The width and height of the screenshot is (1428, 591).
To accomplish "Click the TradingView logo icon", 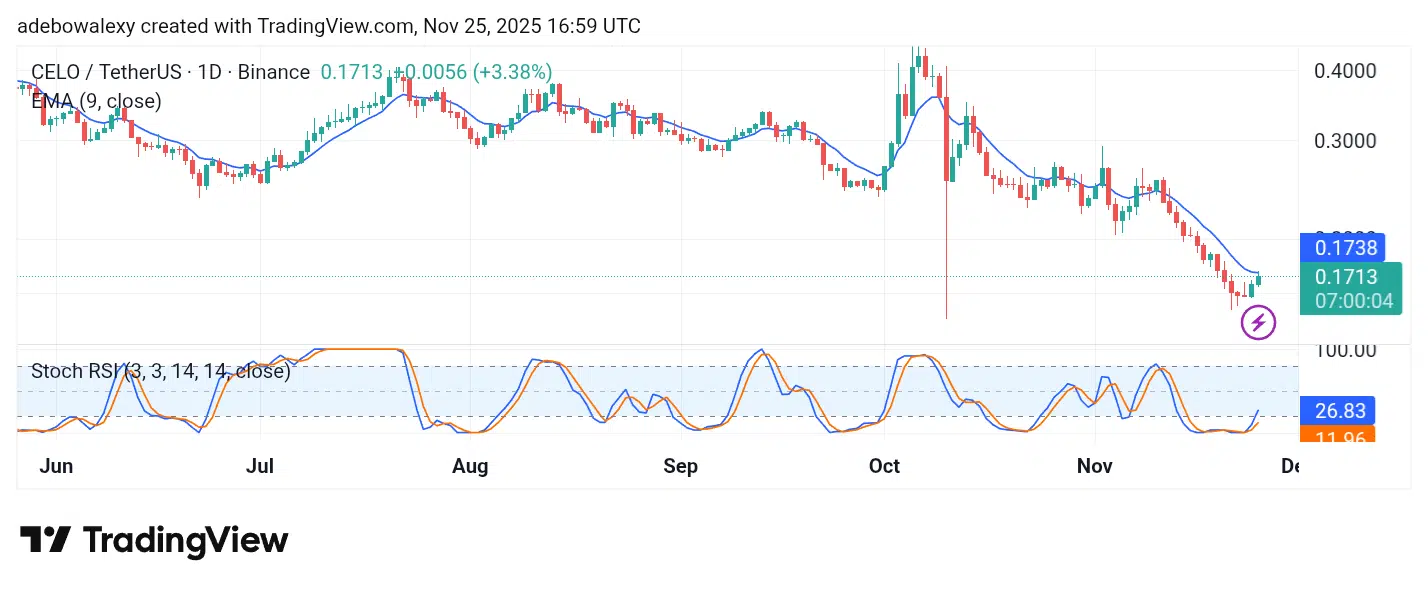I will click(x=45, y=540).
